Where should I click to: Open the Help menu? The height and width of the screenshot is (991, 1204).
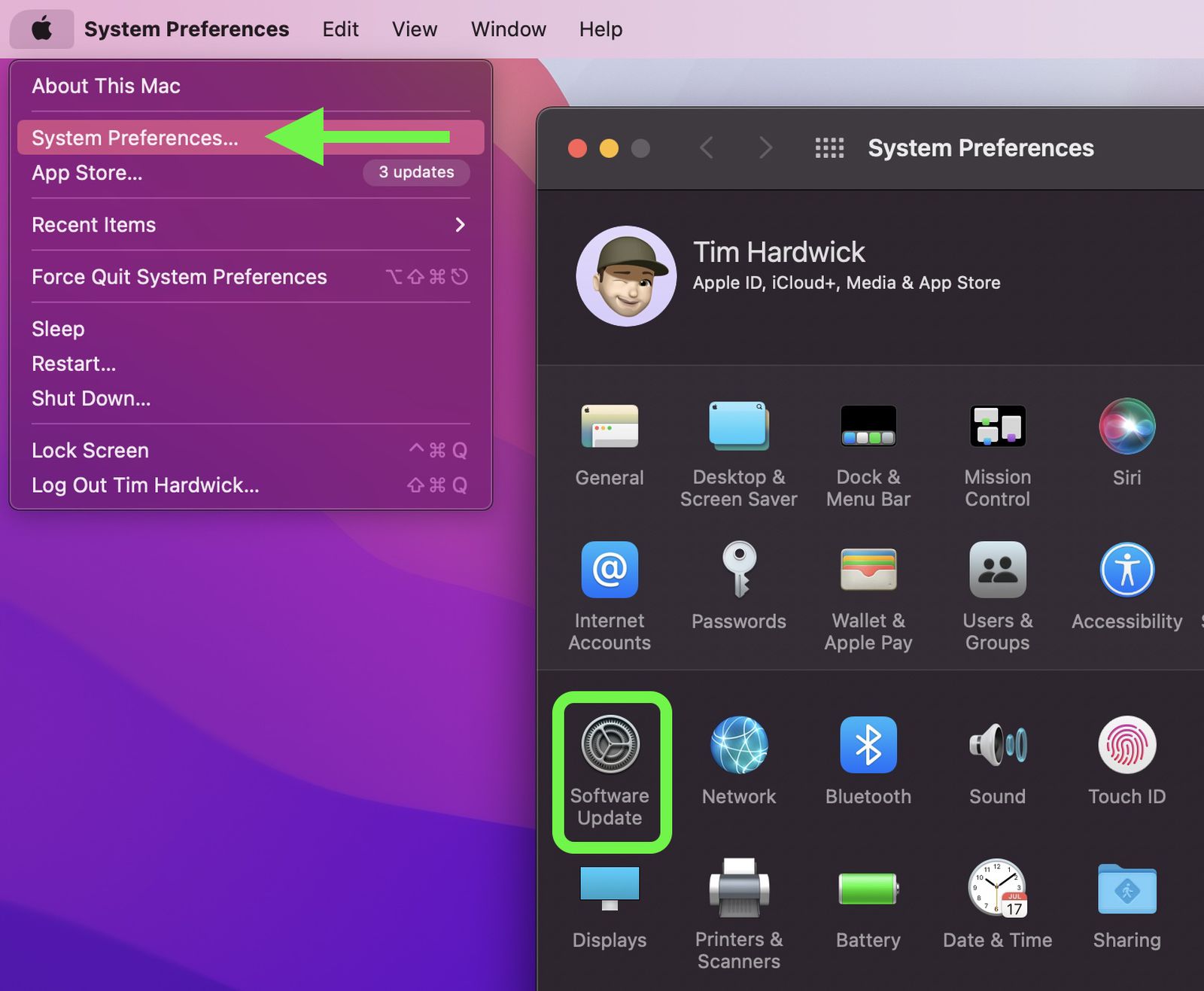pos(600,29)
